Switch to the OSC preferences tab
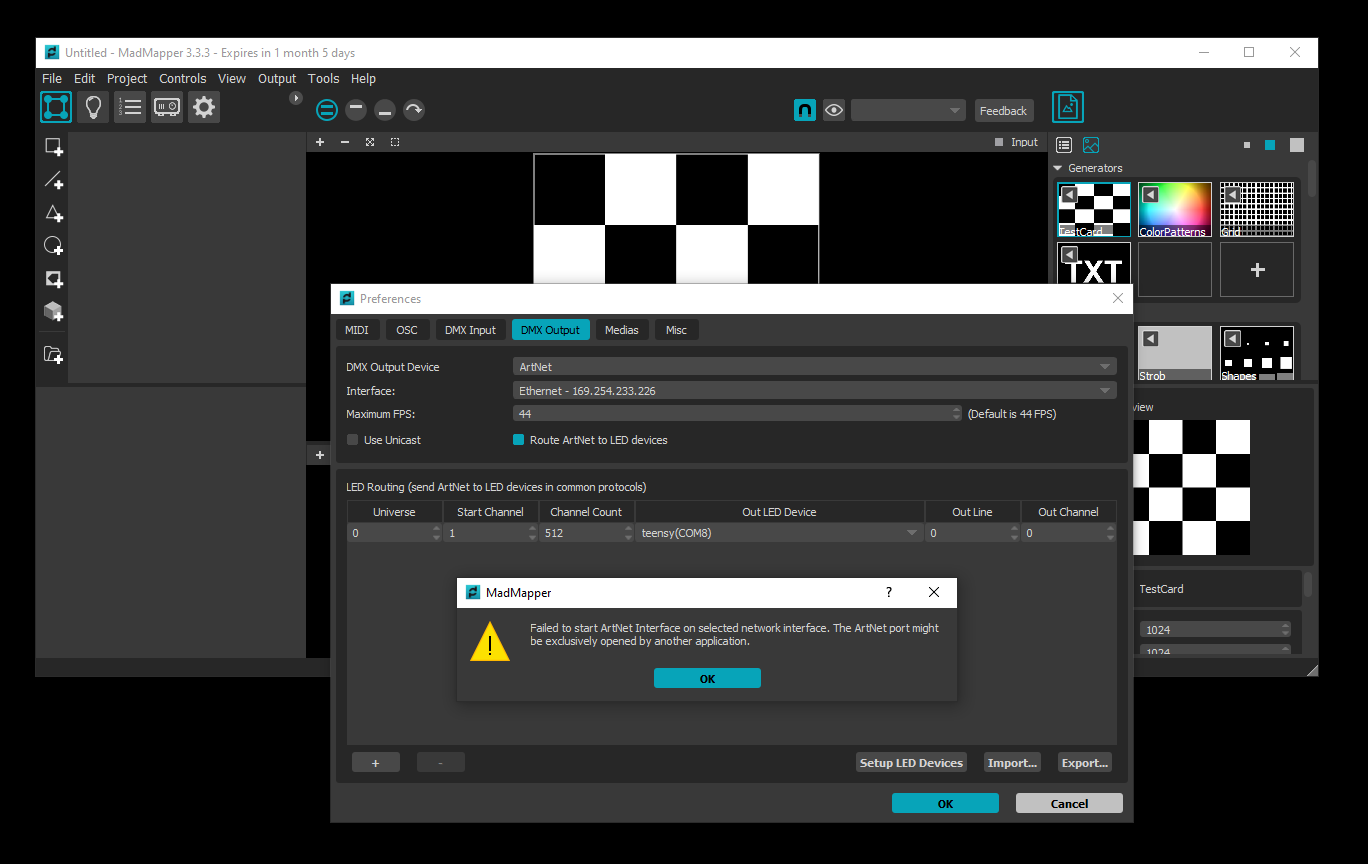 tap(407, 330)
